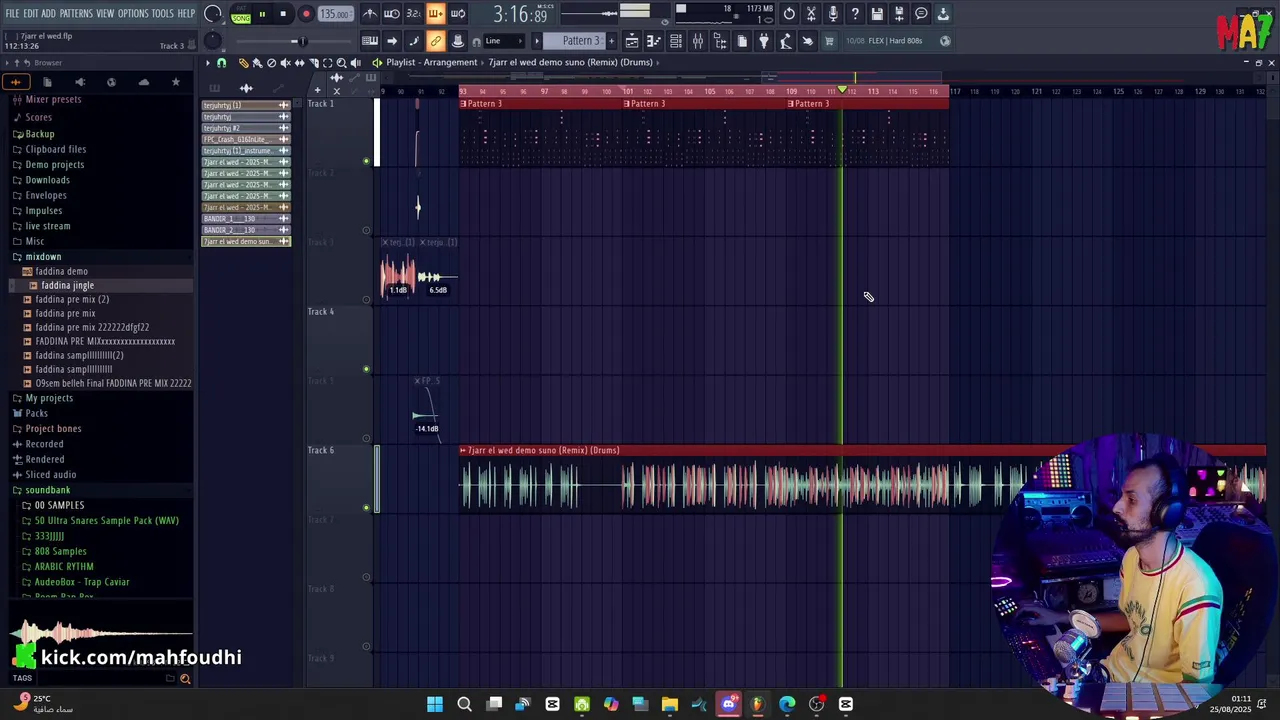Stop playback with the stop button
The width and height of the screenshot is (1280, 720).
point(283,14)
